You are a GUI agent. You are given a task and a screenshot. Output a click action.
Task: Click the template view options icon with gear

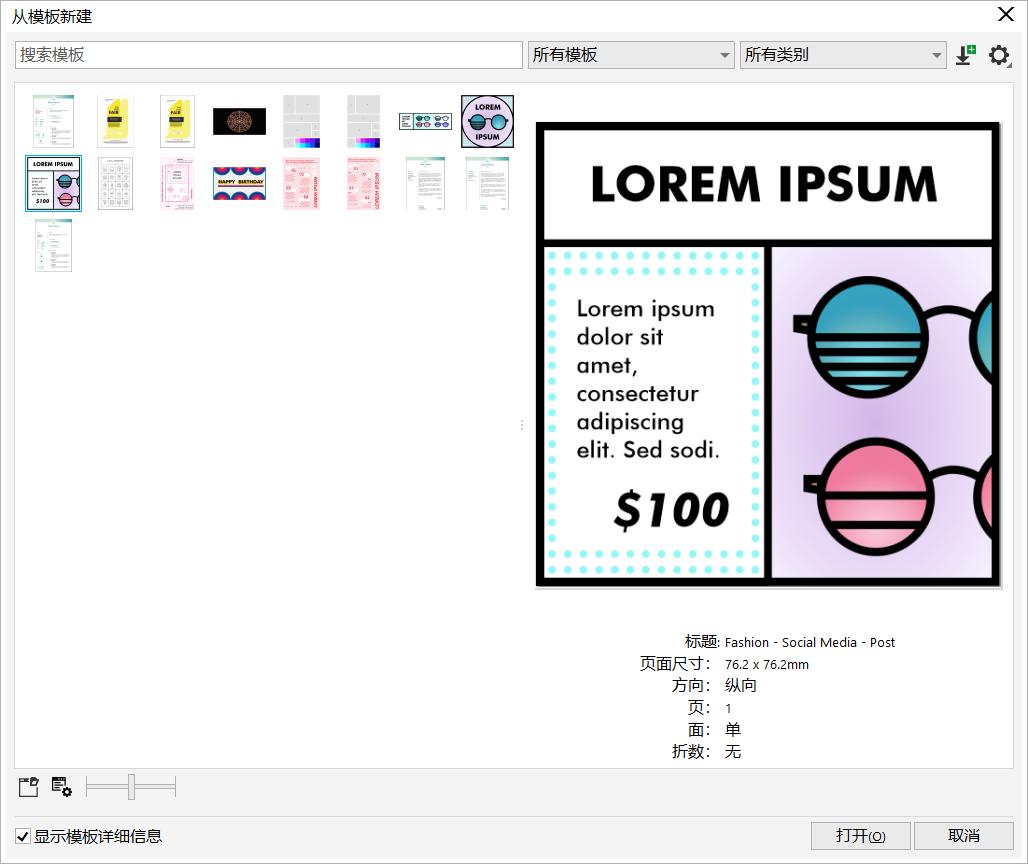pos(60,788)
